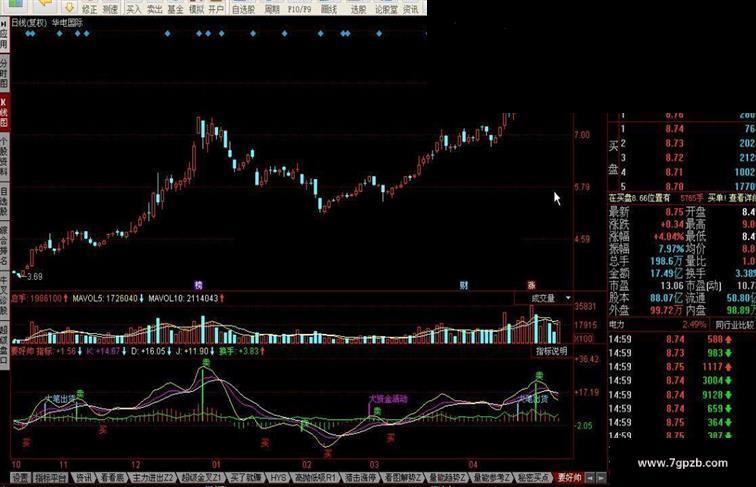This screenshot has height=487, width=756.
Task: Click the 14:59 trade row with volume 9128
Action: click(x=681, y=395)
